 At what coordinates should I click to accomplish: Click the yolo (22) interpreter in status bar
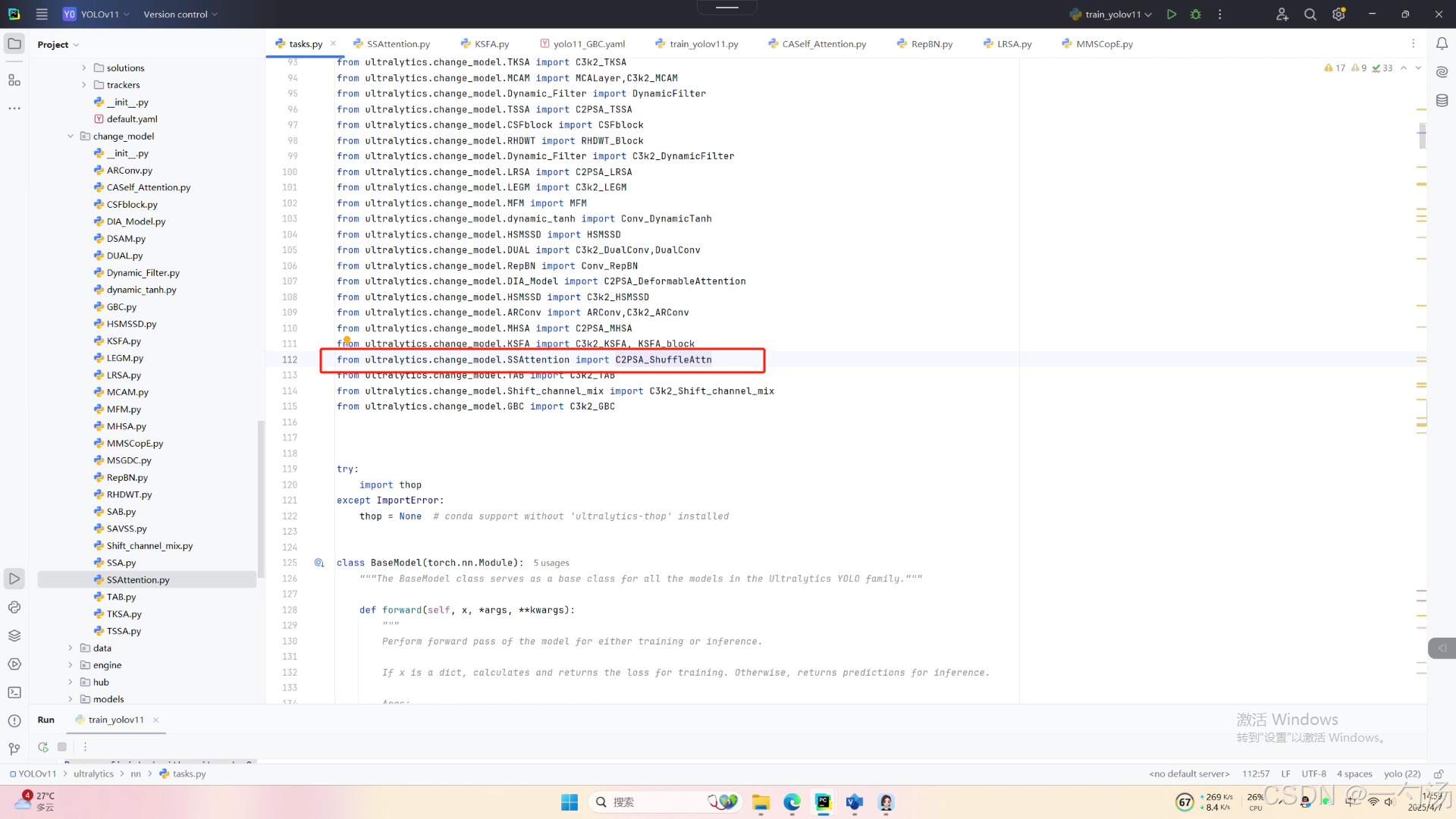[x=1401, y=774]
